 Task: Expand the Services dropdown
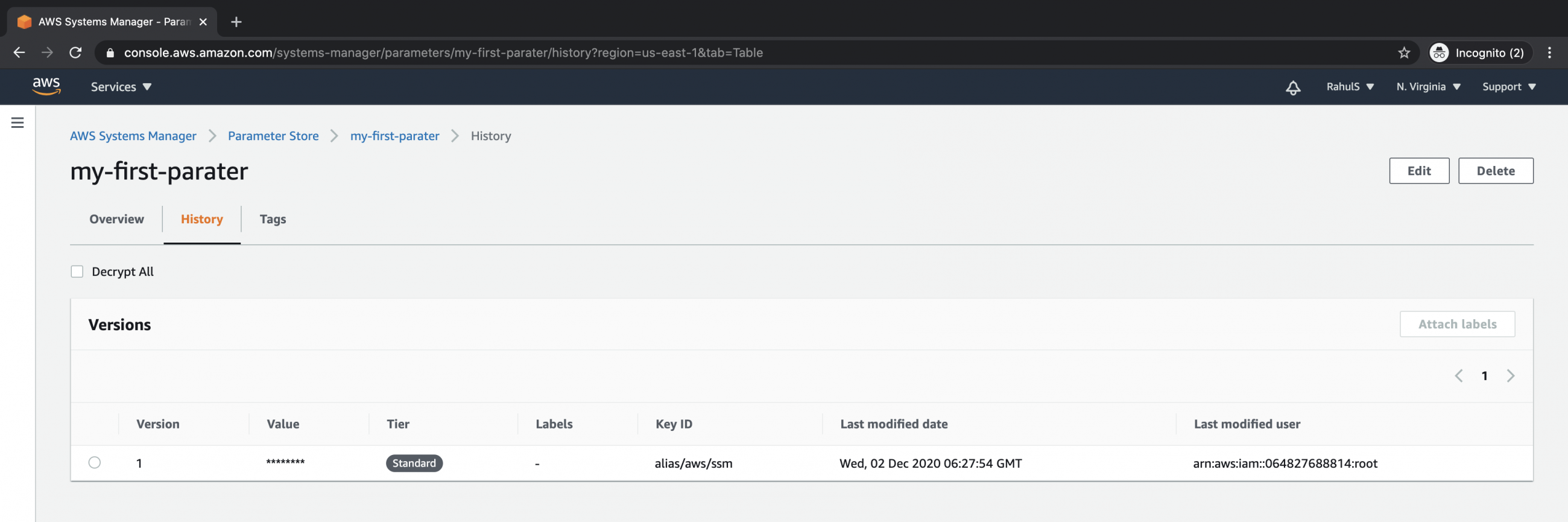(x=121, y=87)
